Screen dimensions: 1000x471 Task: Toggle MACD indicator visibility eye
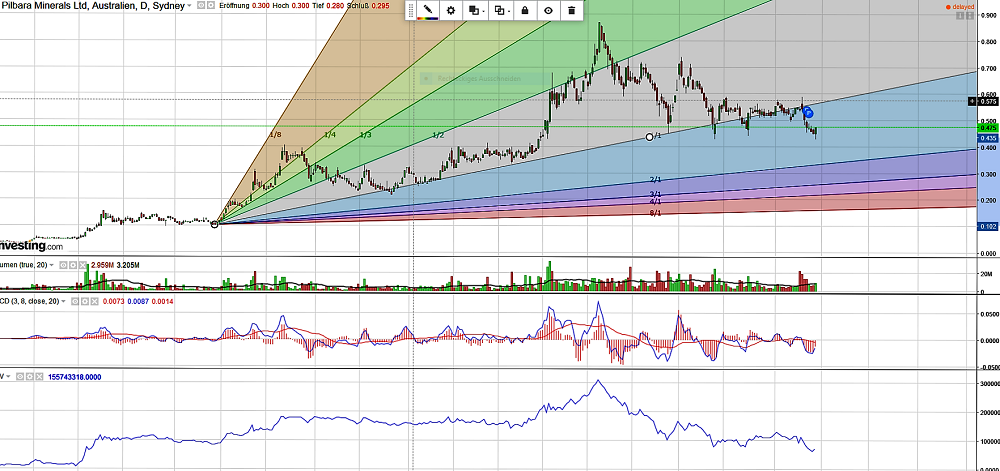pyautogui.click(x=75, y=301)
